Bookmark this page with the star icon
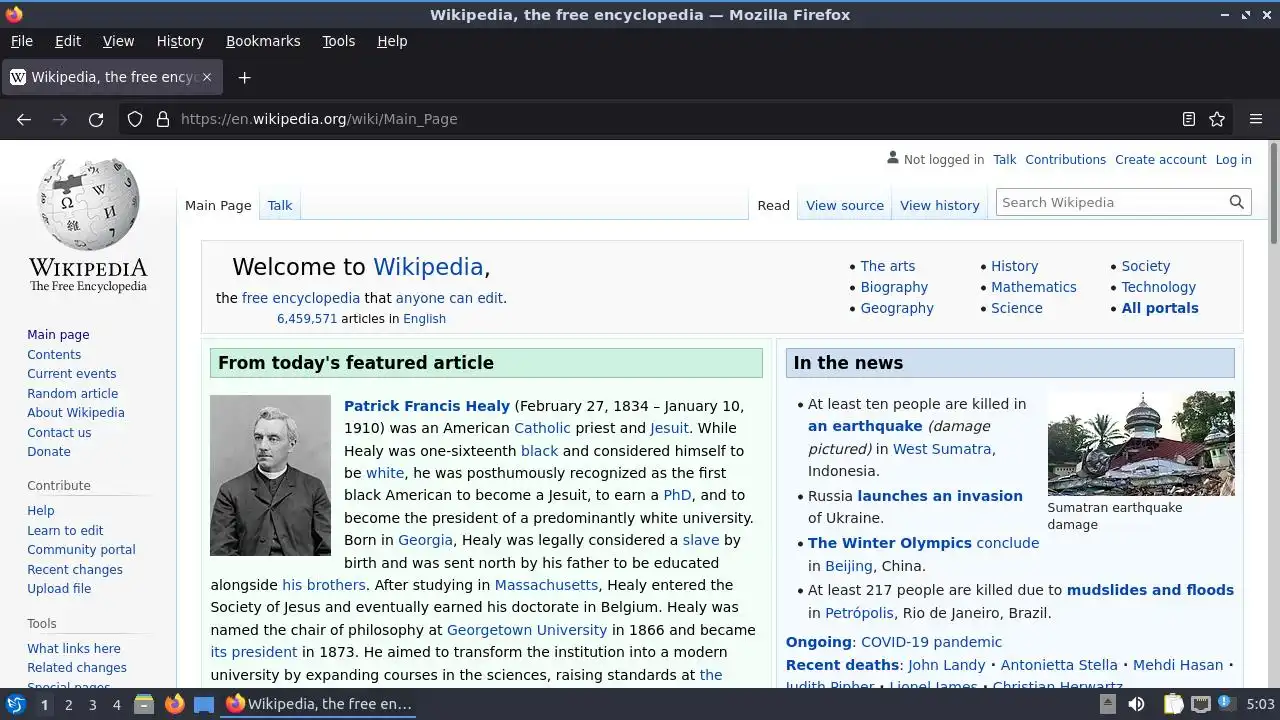 (1217, 119)
